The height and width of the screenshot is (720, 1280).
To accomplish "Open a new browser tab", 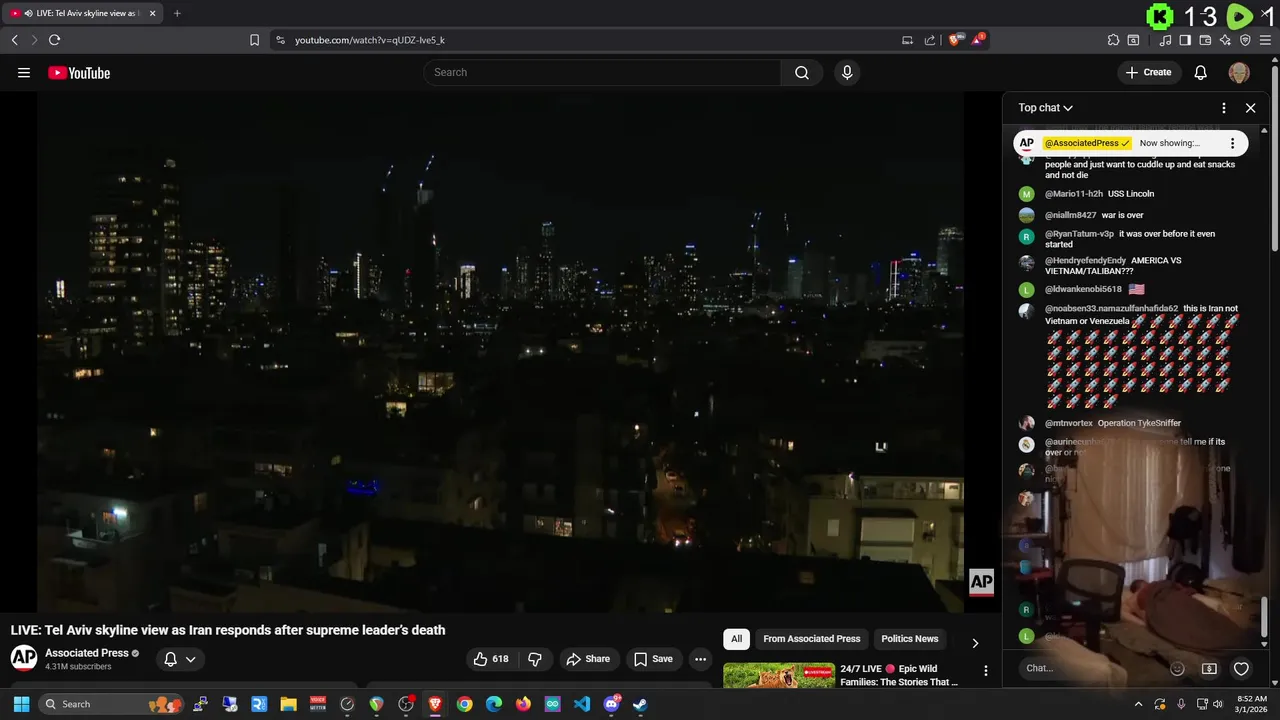I will coord(177,13).
